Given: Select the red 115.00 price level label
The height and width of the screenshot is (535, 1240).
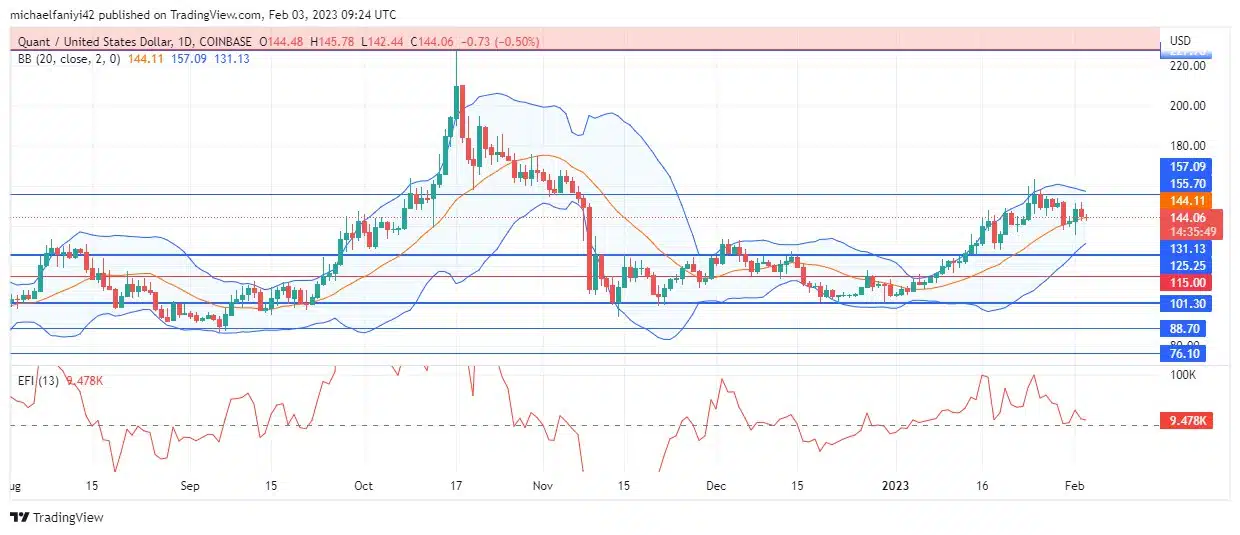Looking at the screenshot, I should [x=1185, y=284].
